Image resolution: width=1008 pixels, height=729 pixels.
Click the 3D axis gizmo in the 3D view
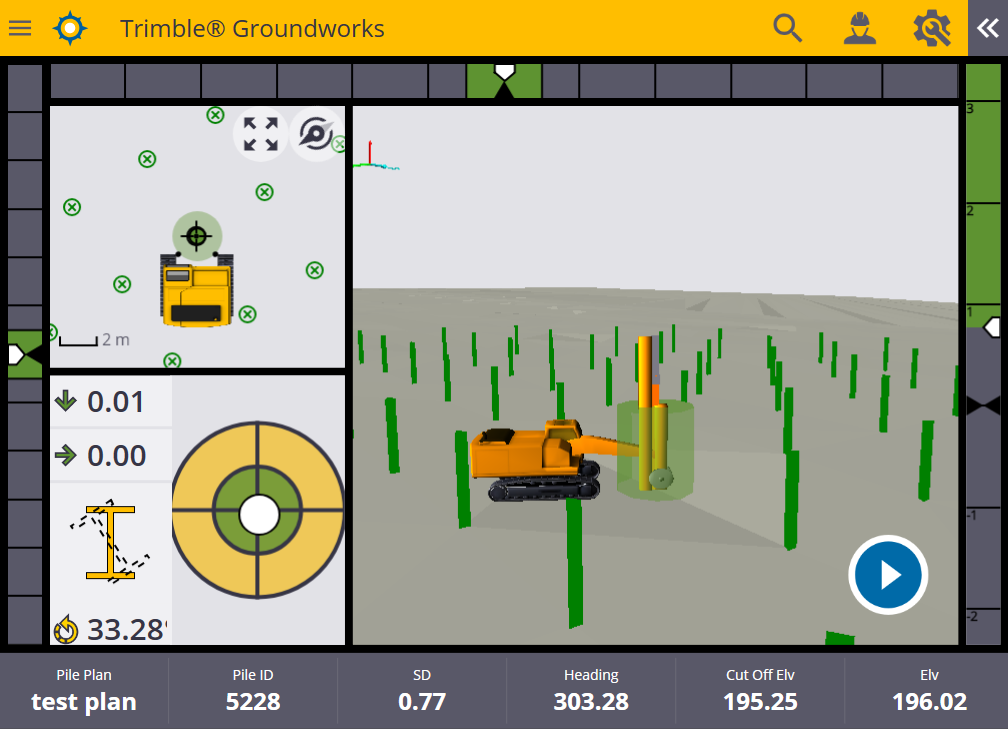(x=375, y=156)
